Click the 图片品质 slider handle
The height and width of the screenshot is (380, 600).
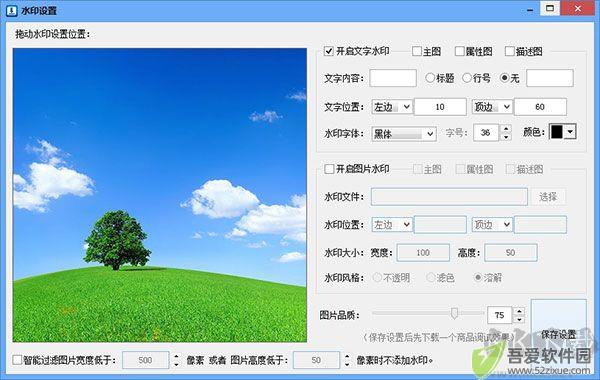click(454, 313)
